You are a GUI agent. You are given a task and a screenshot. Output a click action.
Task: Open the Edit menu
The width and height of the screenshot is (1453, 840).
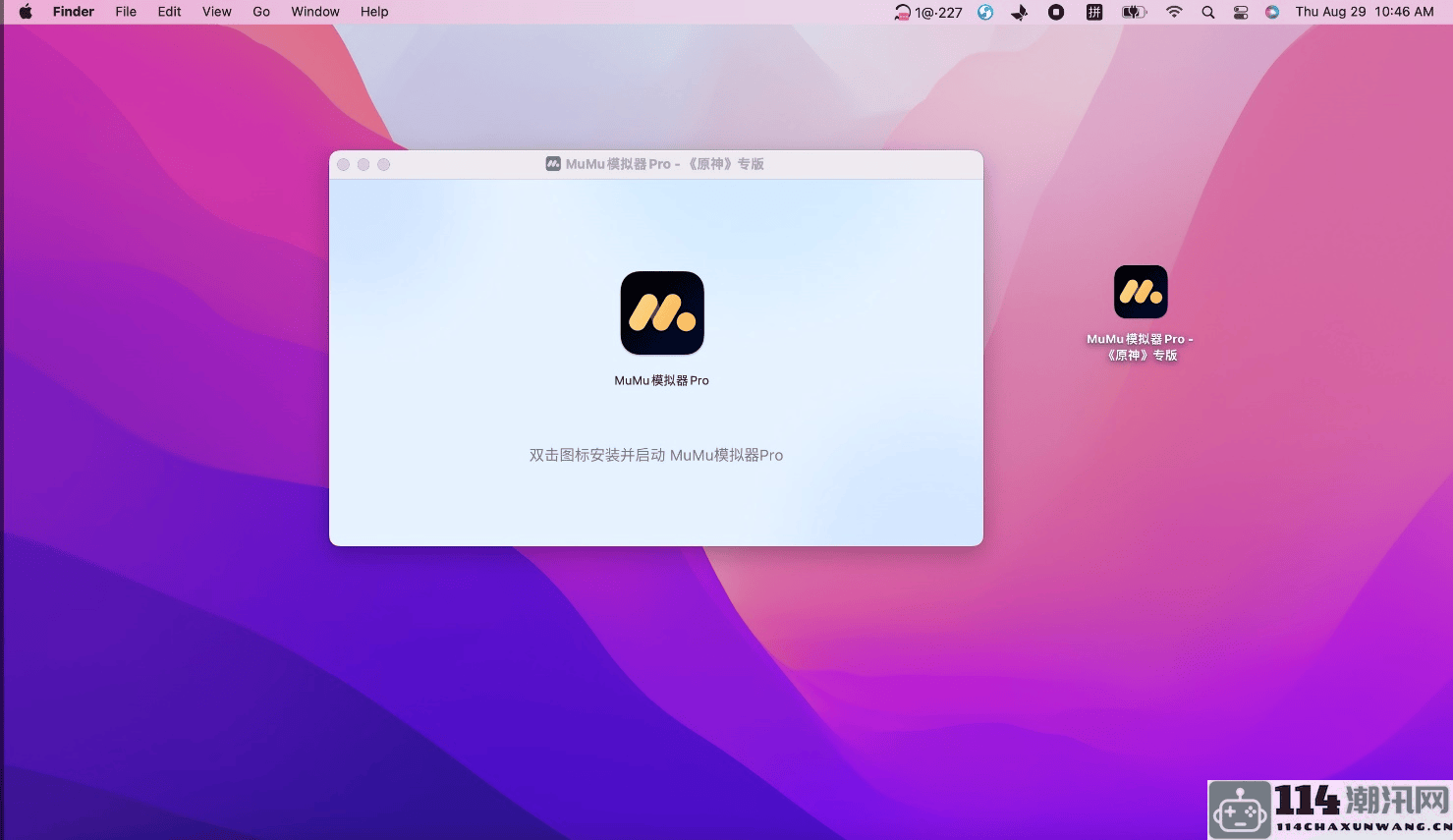click(x=170, y=12)
